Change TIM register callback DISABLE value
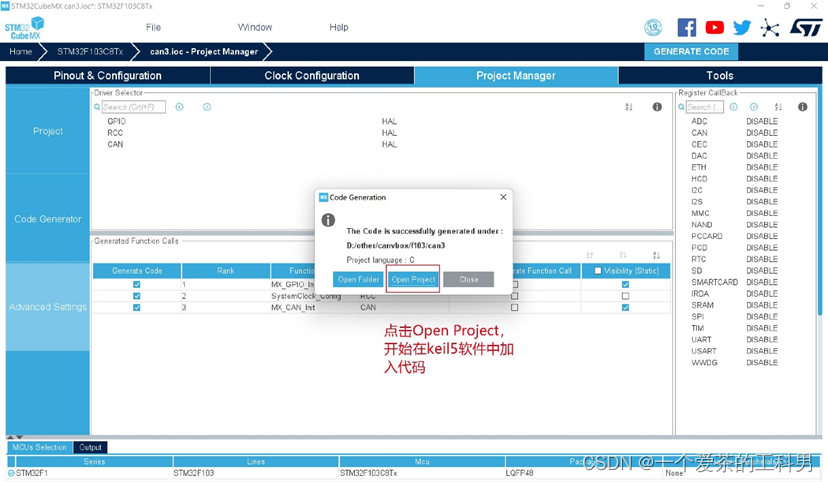 point(762,328)
